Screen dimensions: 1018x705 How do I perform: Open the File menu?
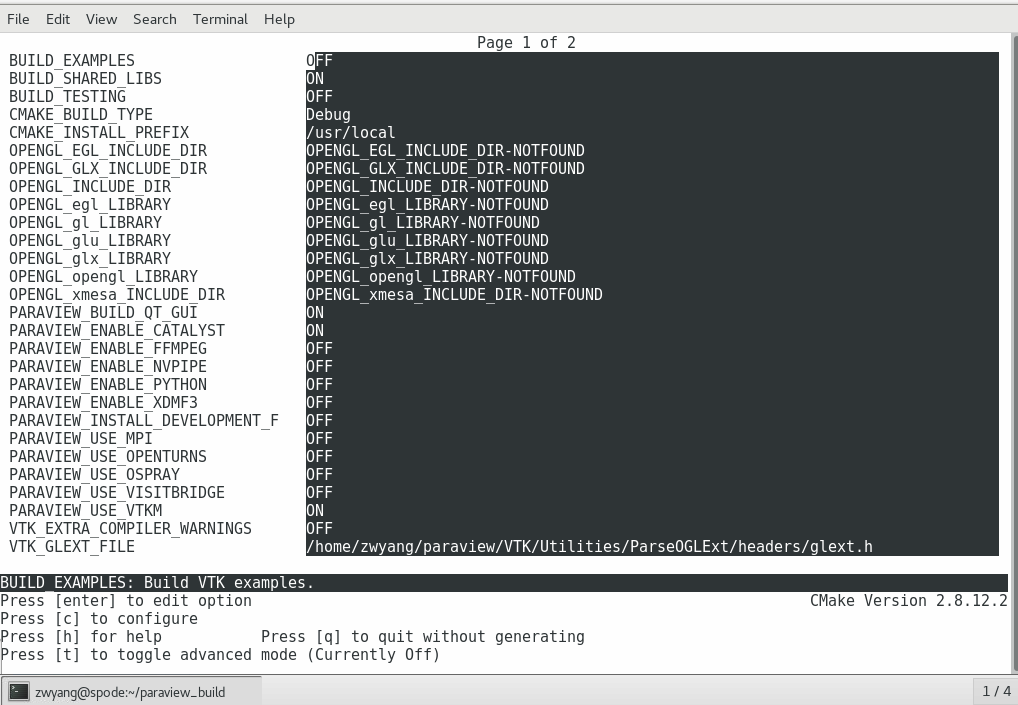(x=18, y=19)
